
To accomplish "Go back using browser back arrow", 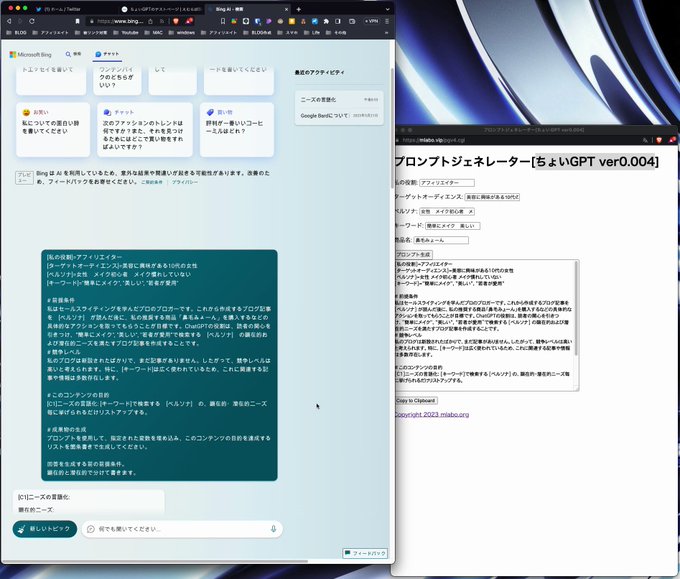I will (x=9, y=21).
